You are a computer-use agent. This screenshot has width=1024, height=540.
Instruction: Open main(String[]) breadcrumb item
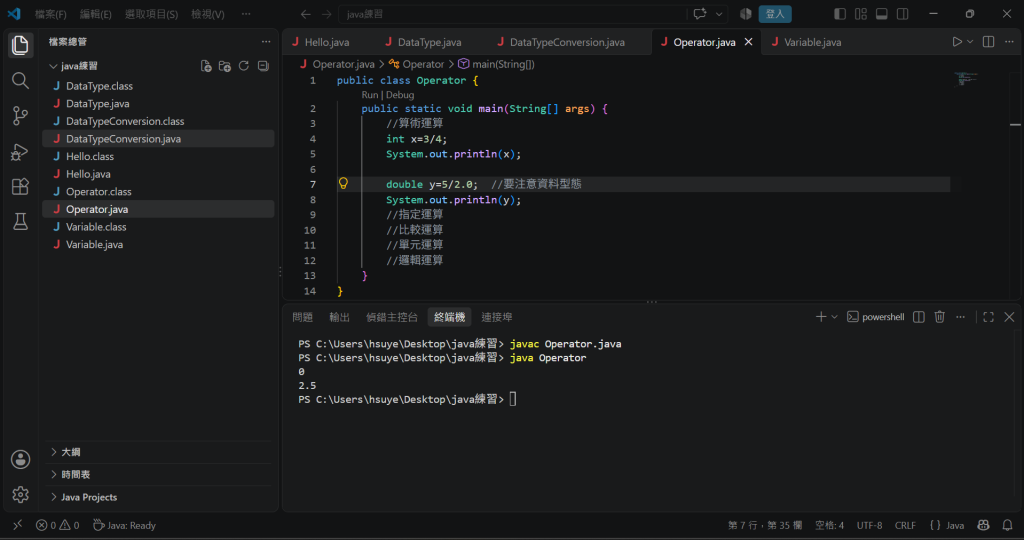click(496, 64)
